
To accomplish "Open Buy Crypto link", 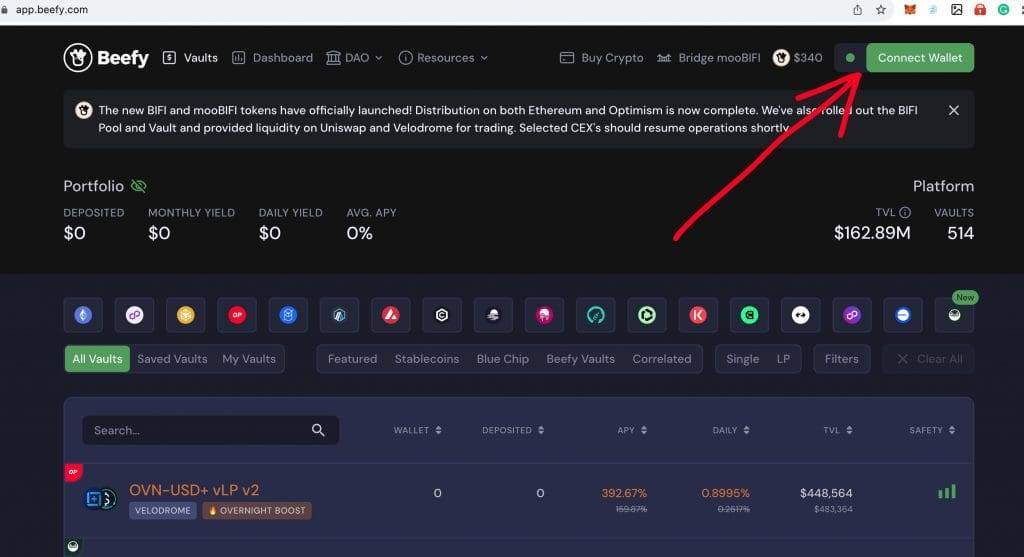I will (x=601, y=57).
